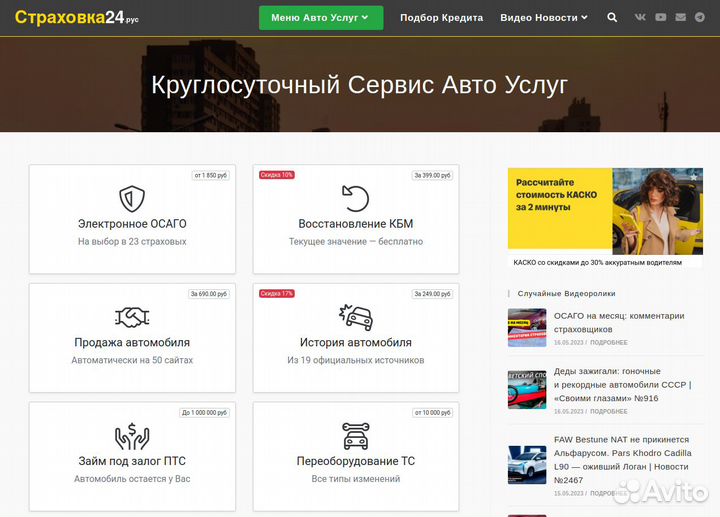Viewport: 720px width, 517px height.
Task: Click the Случайные Видеоролики section heading
Action: (566, 293)
